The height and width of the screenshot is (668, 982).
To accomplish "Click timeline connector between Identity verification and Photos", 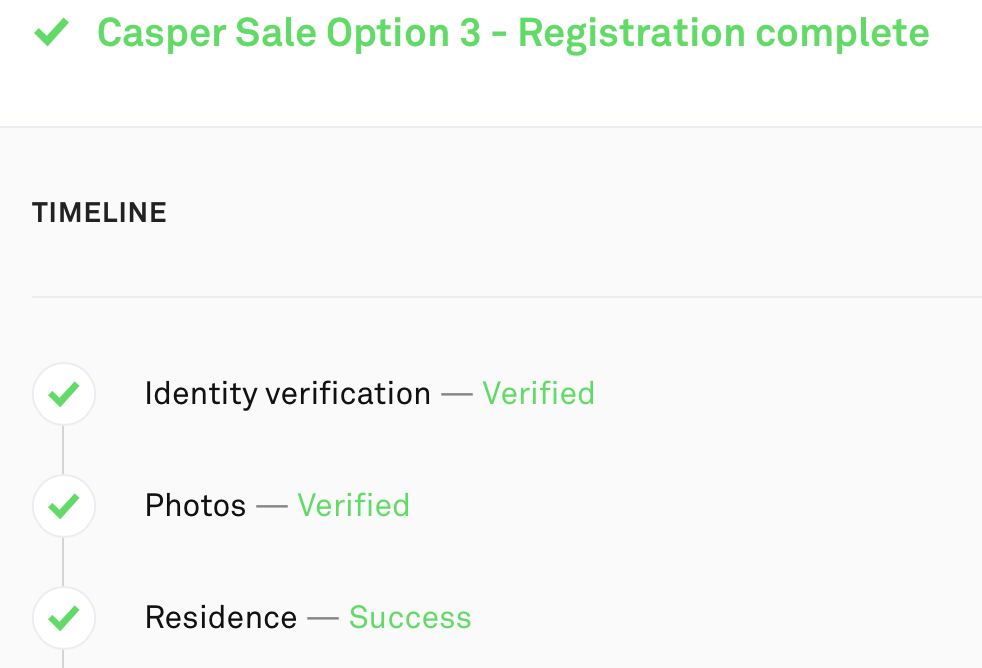I will tap(63, 450).
